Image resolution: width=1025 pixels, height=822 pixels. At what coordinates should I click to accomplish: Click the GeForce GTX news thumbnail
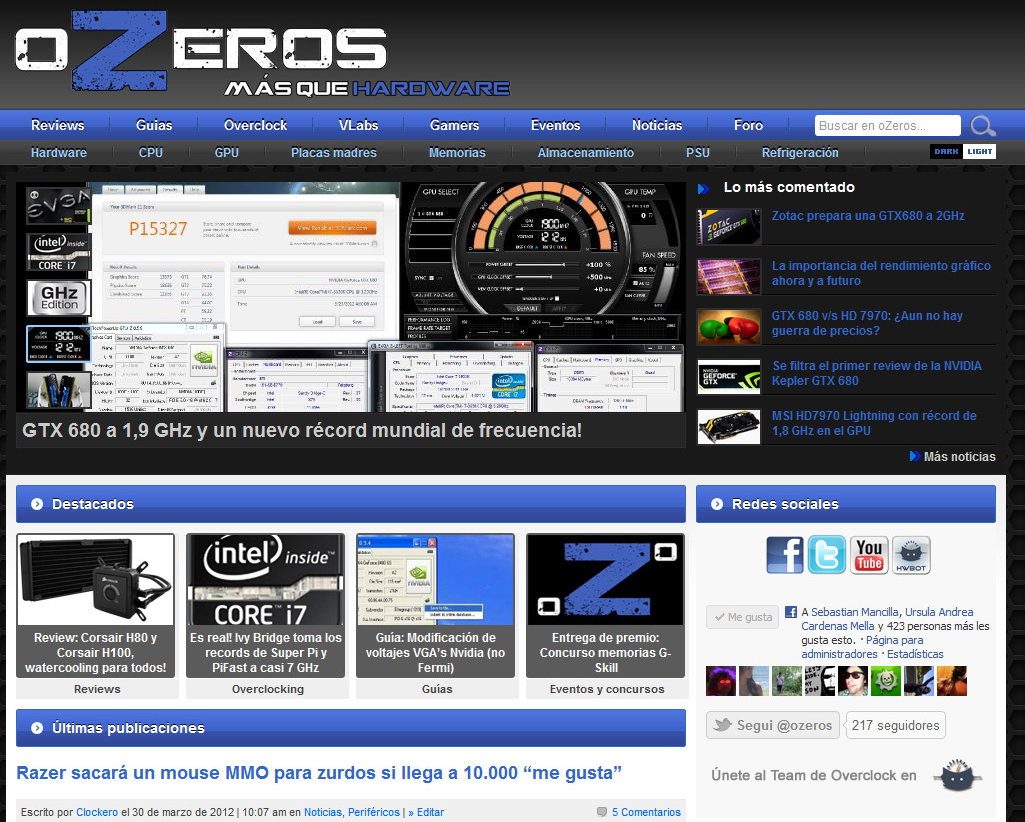point(729,377)
